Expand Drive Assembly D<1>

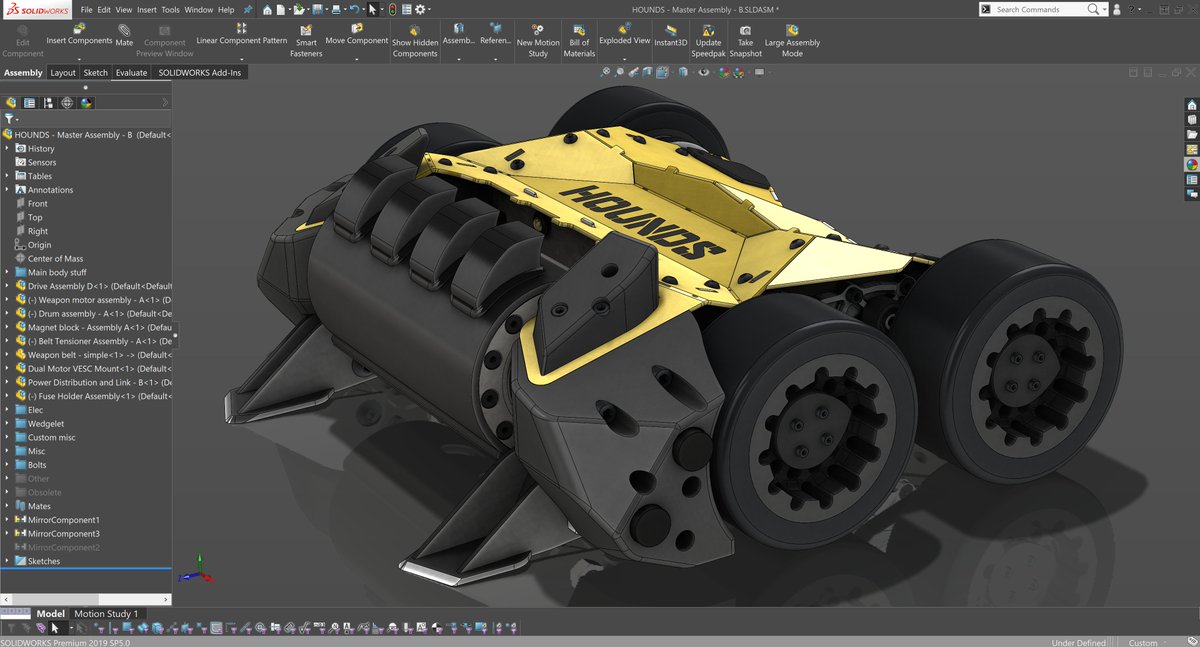[x=7, y=286]
